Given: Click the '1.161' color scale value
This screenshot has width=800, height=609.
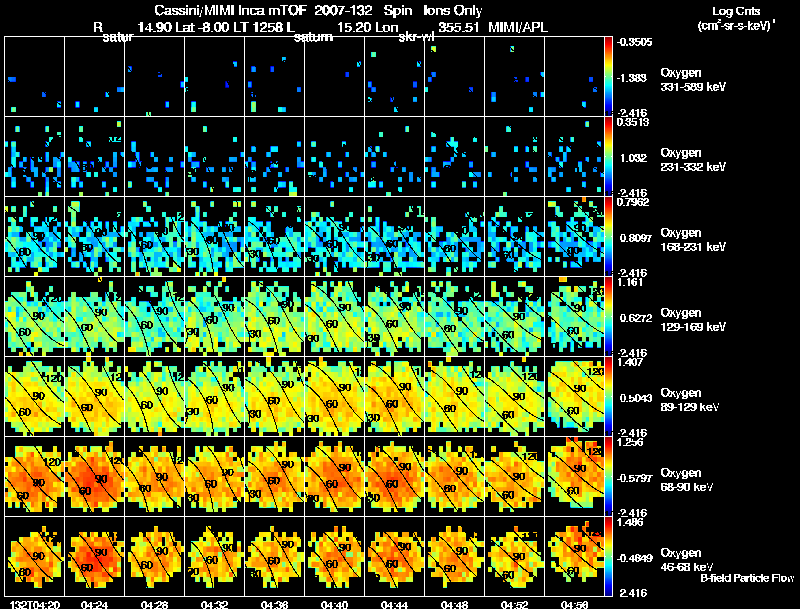Looking at the screenshot, I should click(630, 282).
